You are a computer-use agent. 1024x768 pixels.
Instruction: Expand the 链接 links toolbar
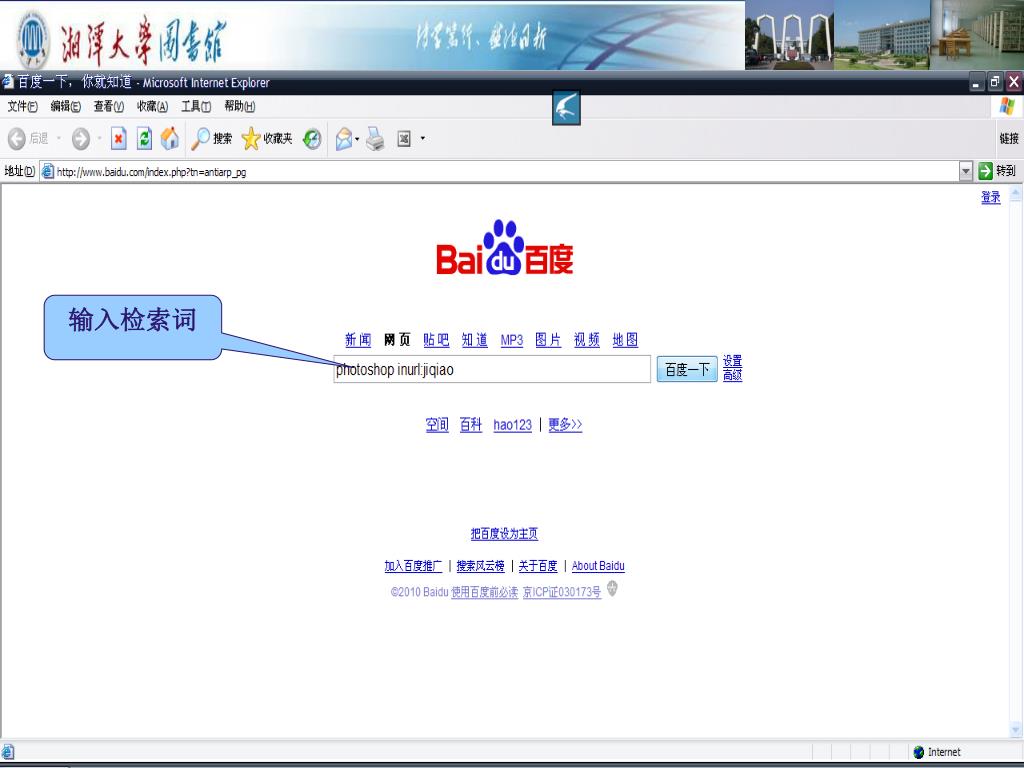pos(1009,138)
